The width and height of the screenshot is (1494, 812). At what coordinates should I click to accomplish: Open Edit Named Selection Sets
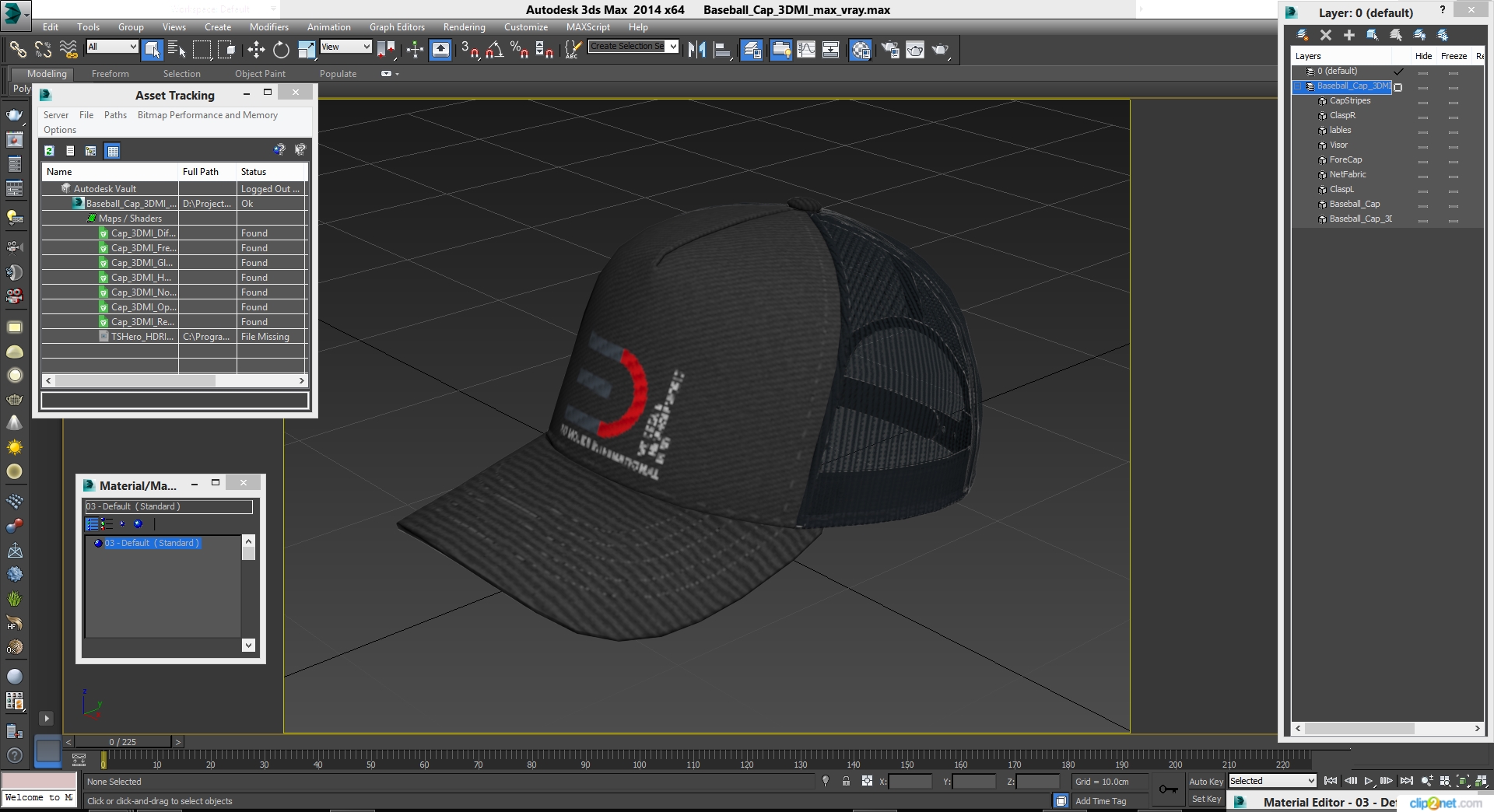tap(572, 50)
